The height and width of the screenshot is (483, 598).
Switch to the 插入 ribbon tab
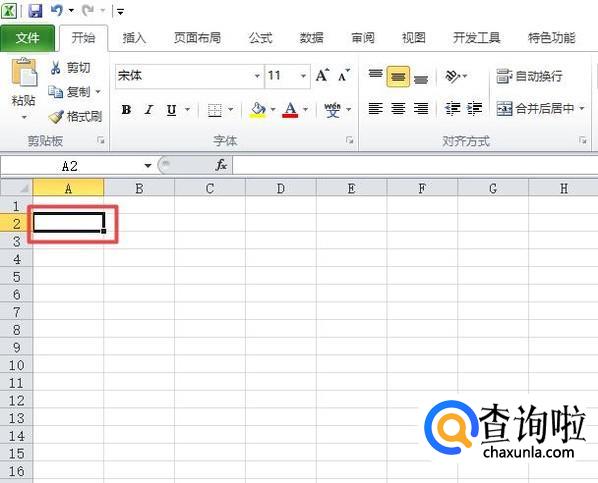pyautogui.click(x=134, y=38)
